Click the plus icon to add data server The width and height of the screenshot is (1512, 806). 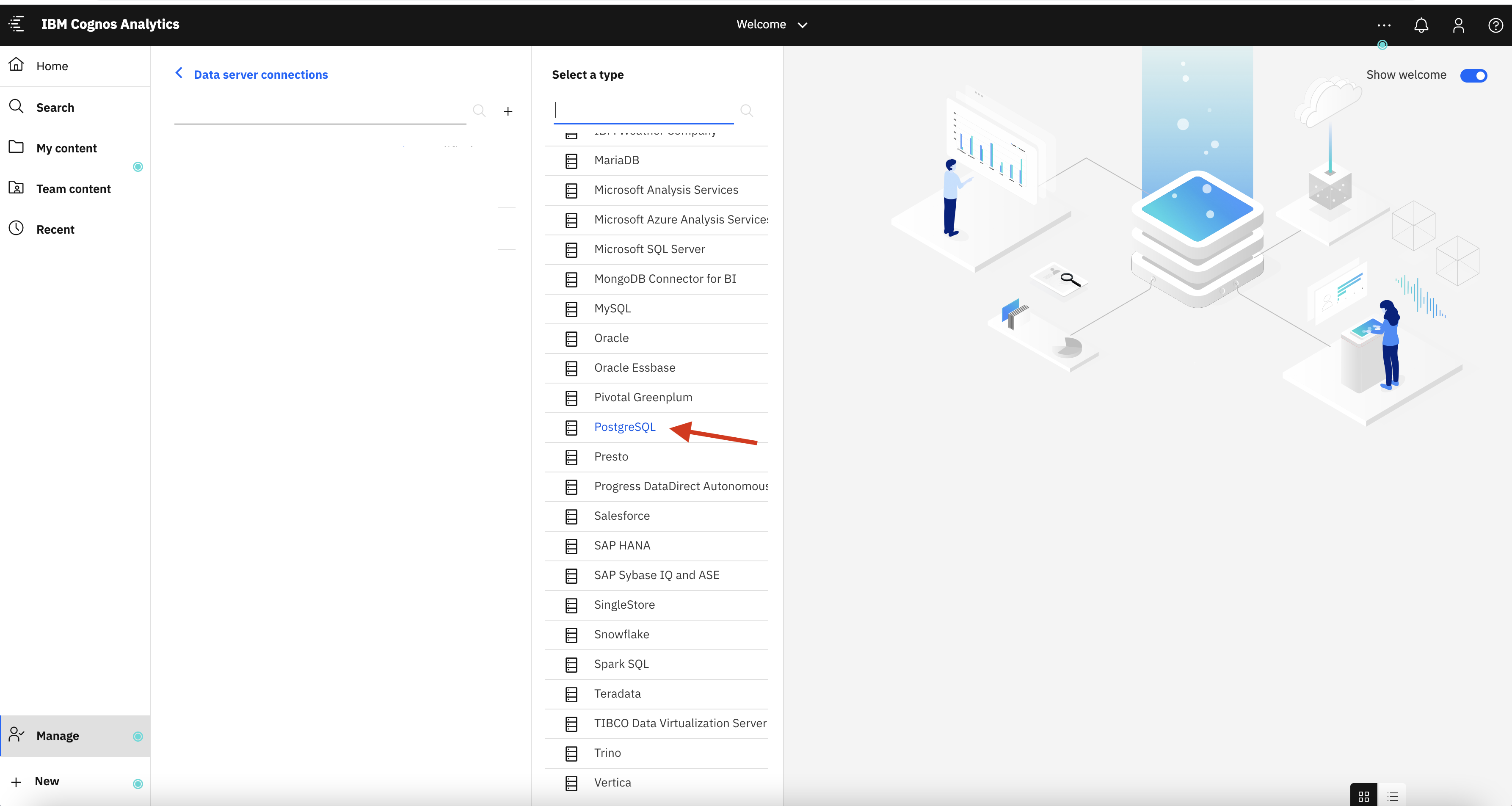point(508,111)
